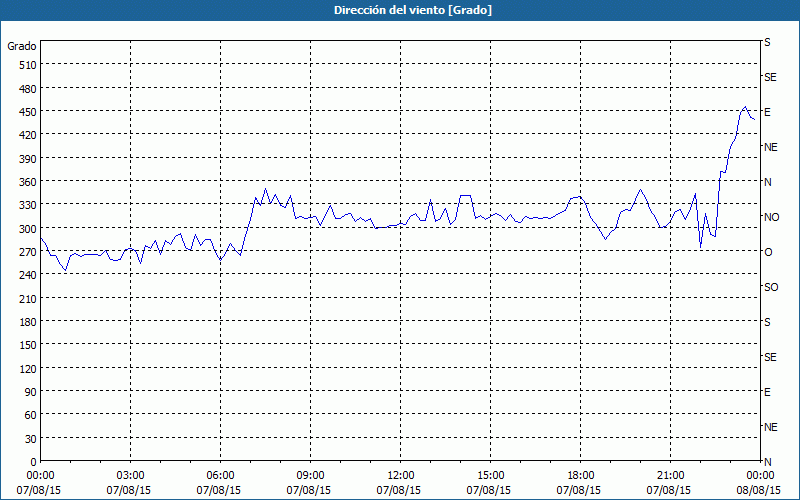Select the 30 y-axis value
Image resolution: width=800 pixels, height=500 pixels.
point(31,439)
